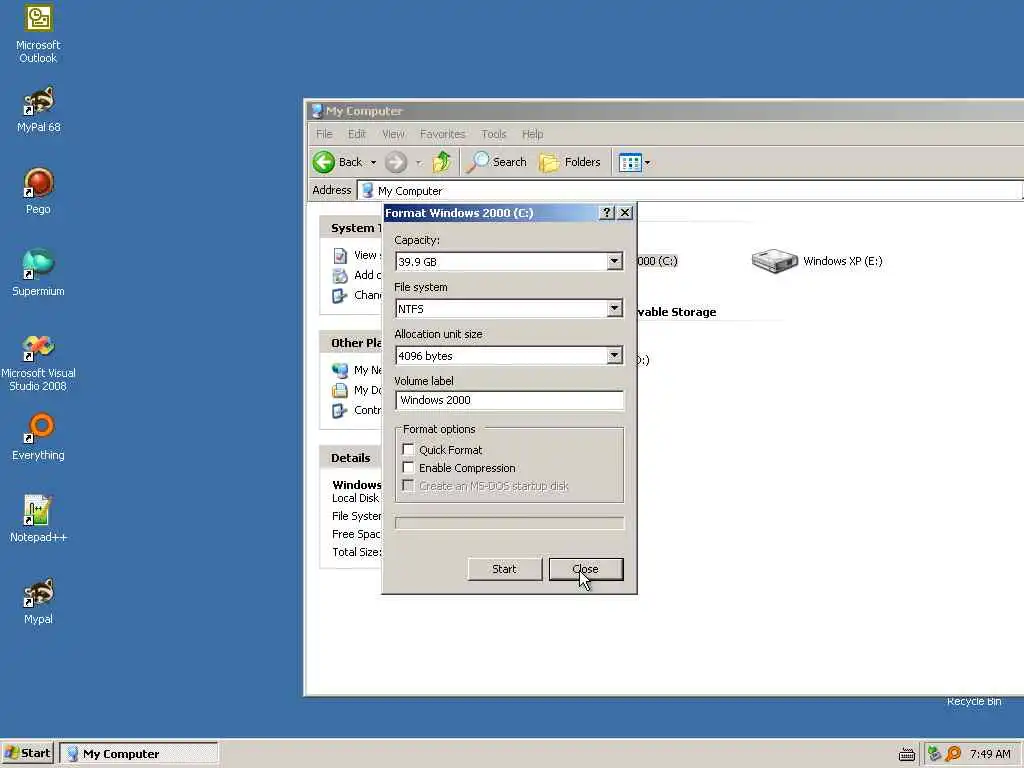Open the View menu
1024x768 pixels.
tap(393, 134)
